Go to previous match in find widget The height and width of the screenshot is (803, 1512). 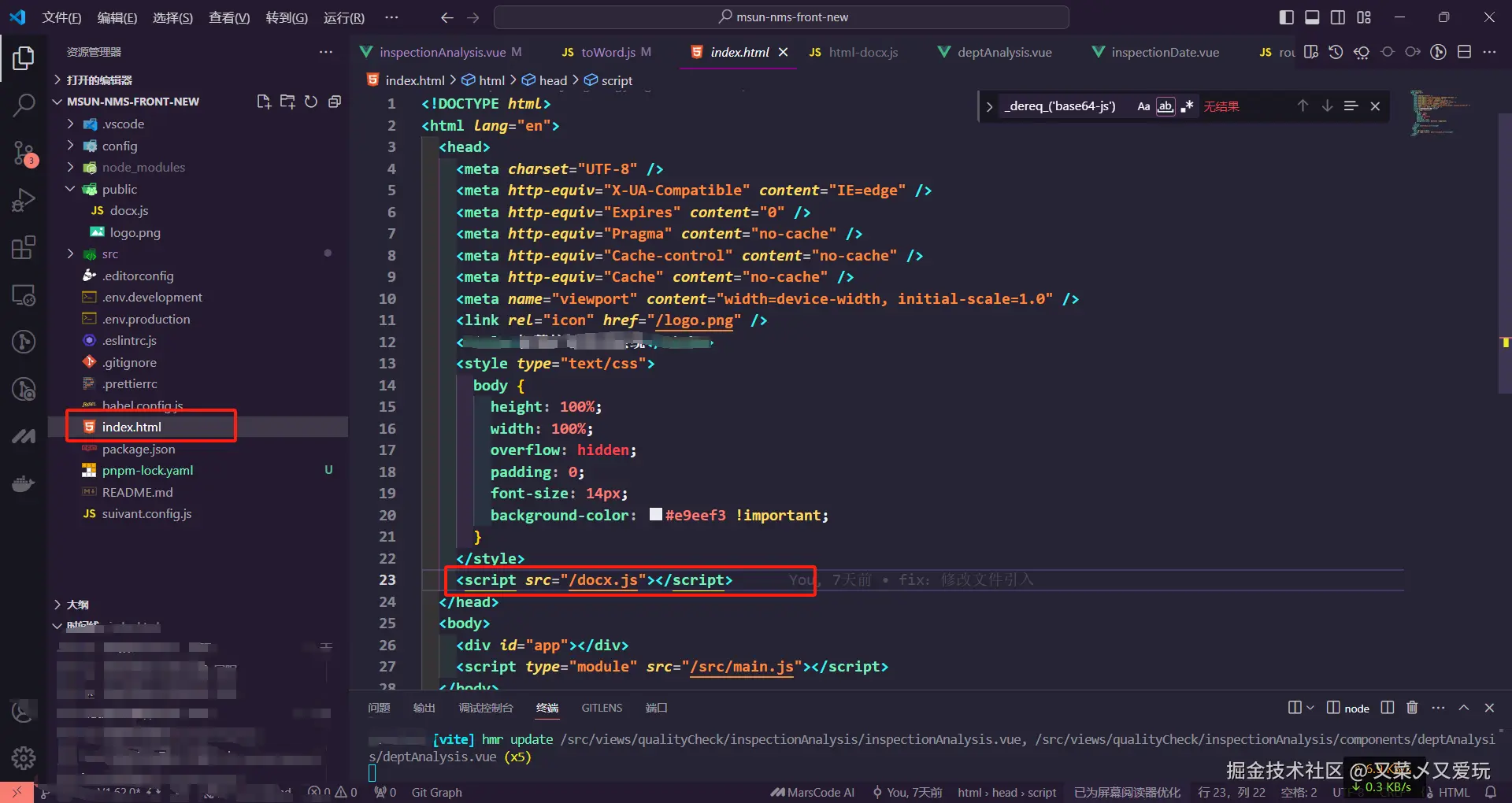click(1303, 106)
